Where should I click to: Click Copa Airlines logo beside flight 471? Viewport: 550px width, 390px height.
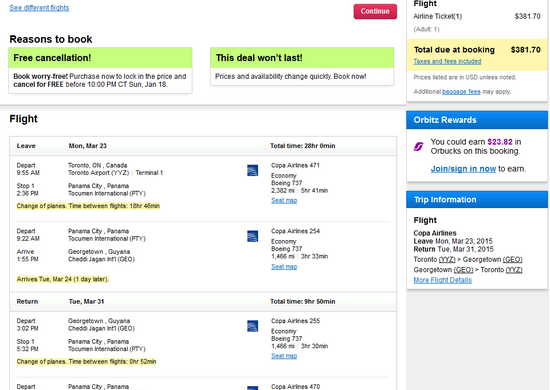(253, 170)
